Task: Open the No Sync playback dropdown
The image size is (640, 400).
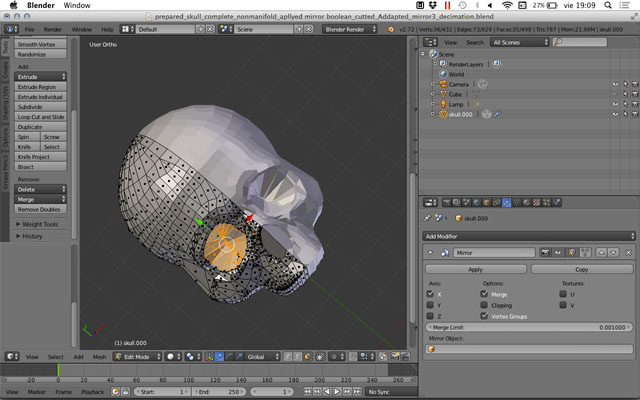Action: tap(391, 392)
